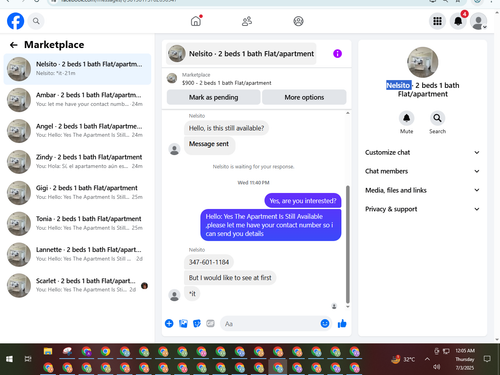Open emoji picker smiley icon

point(325,323)
